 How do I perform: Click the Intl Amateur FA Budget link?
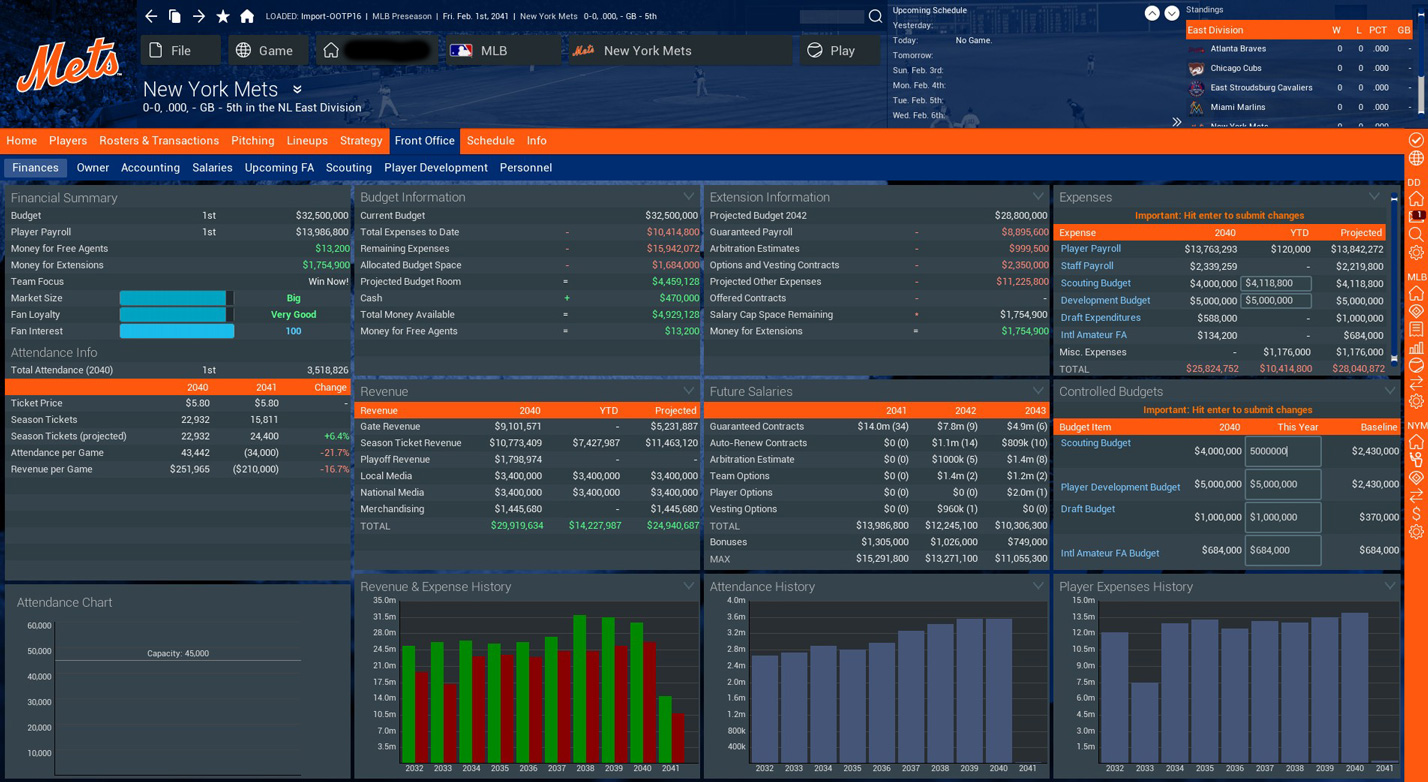(x=1109, y=553)
